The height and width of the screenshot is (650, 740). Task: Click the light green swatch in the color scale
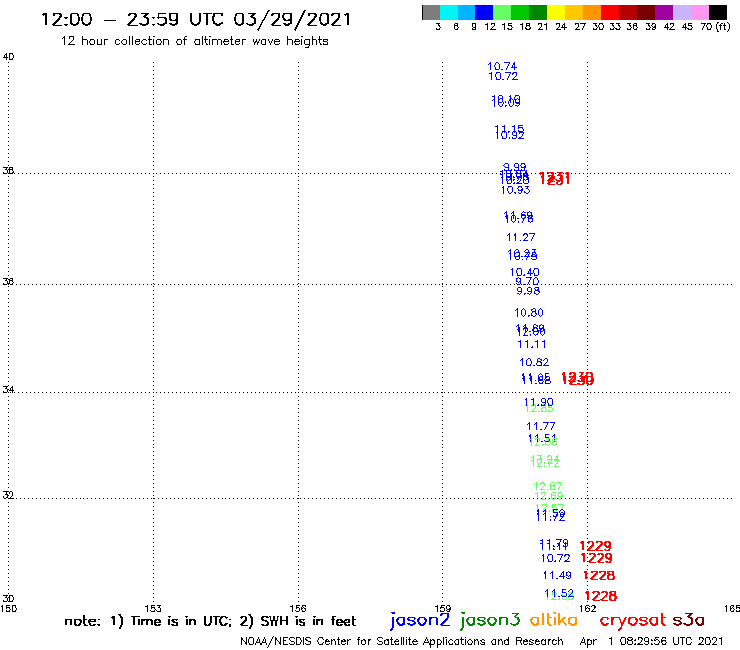click(502, 12)
